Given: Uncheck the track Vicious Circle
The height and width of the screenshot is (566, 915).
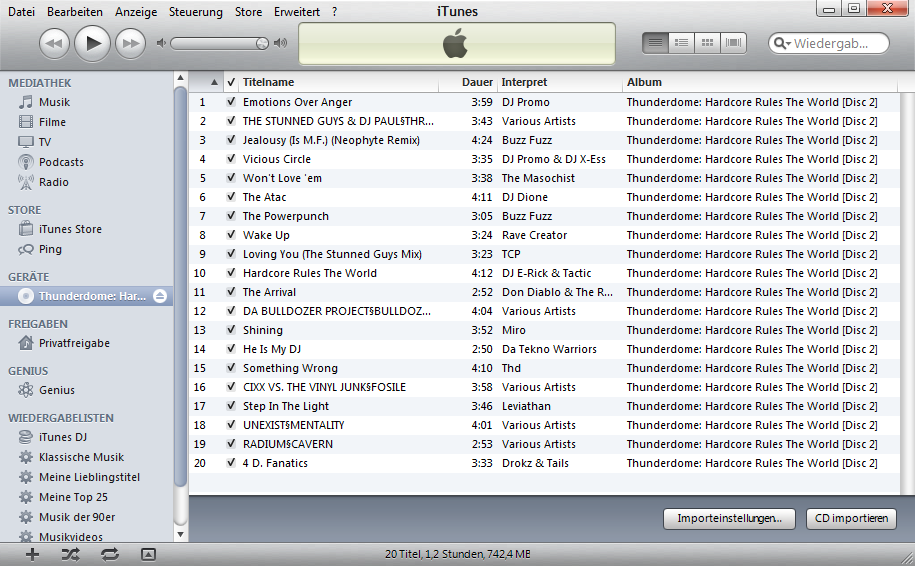Looking at the screenshot, I should point(231,159).
